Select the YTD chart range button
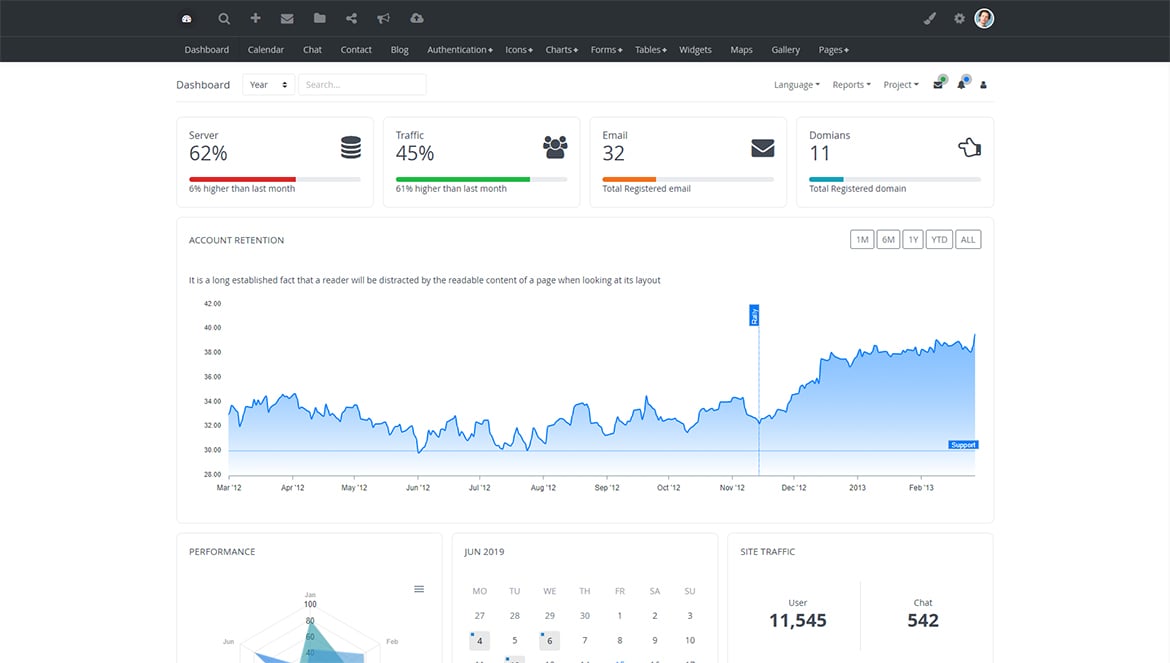Screen dimensions: 1170x663 pos(939,239)
